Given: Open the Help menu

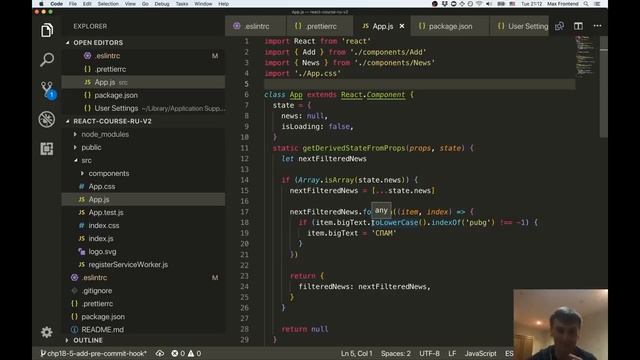Looking at the screenshot, I should pyautogui.click(x=223, y=4).
